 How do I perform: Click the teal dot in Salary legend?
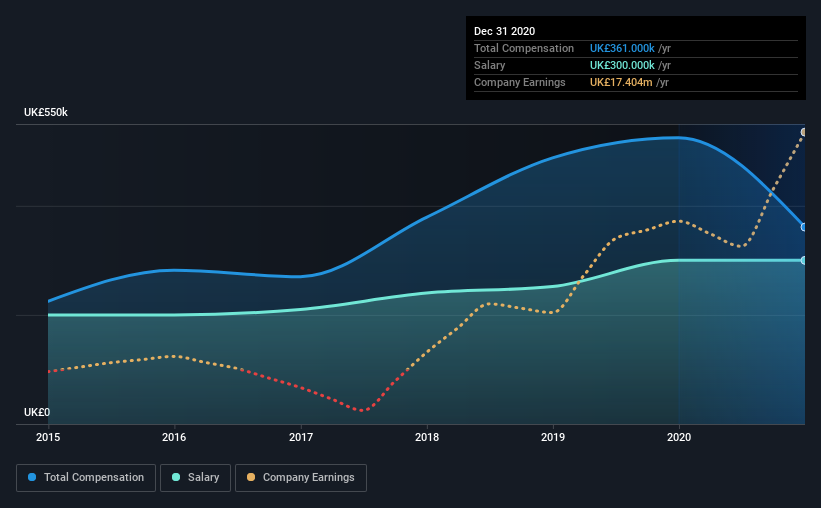pos(176,477)
